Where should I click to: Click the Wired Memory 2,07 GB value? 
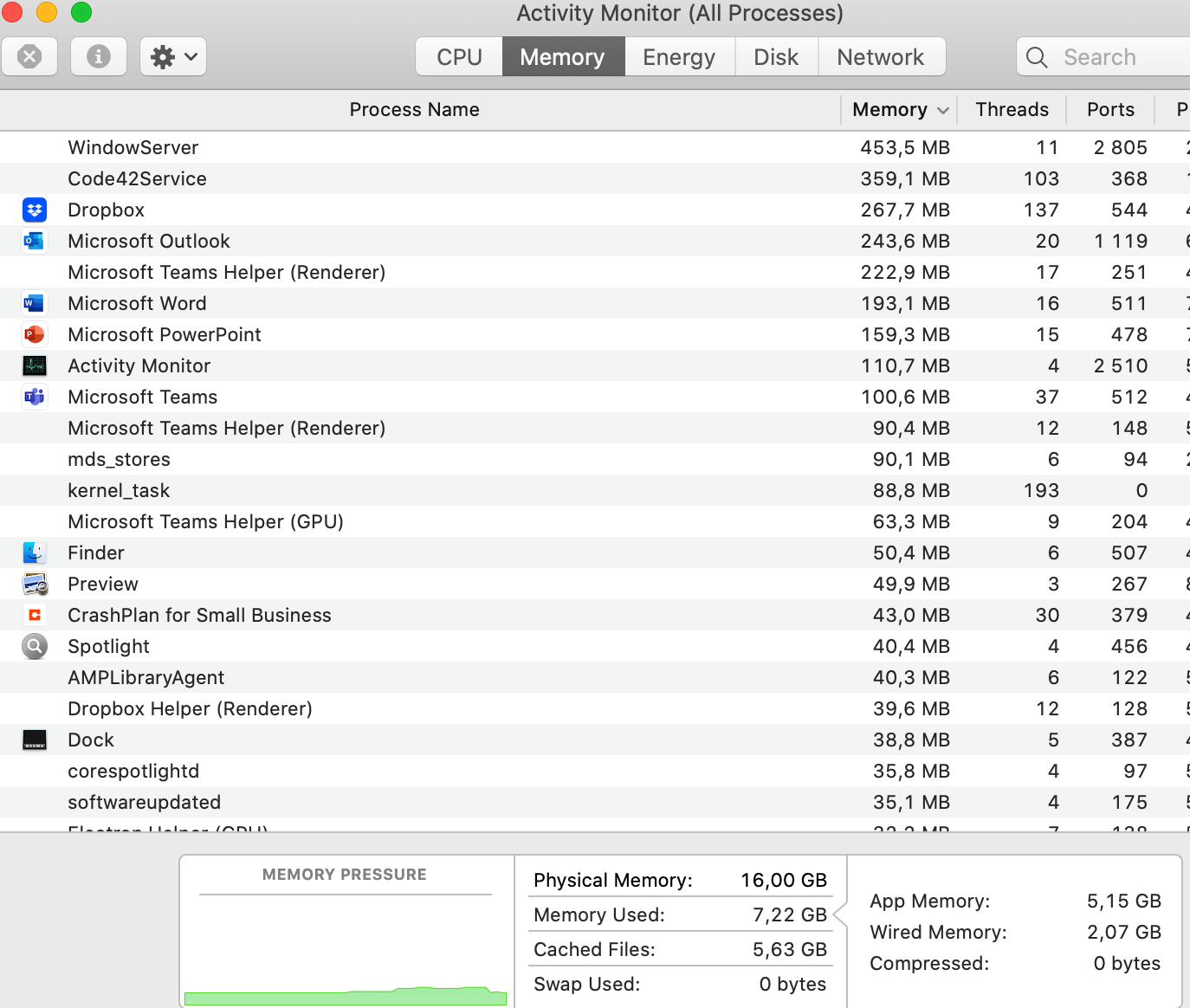(x=1124, y=932)
